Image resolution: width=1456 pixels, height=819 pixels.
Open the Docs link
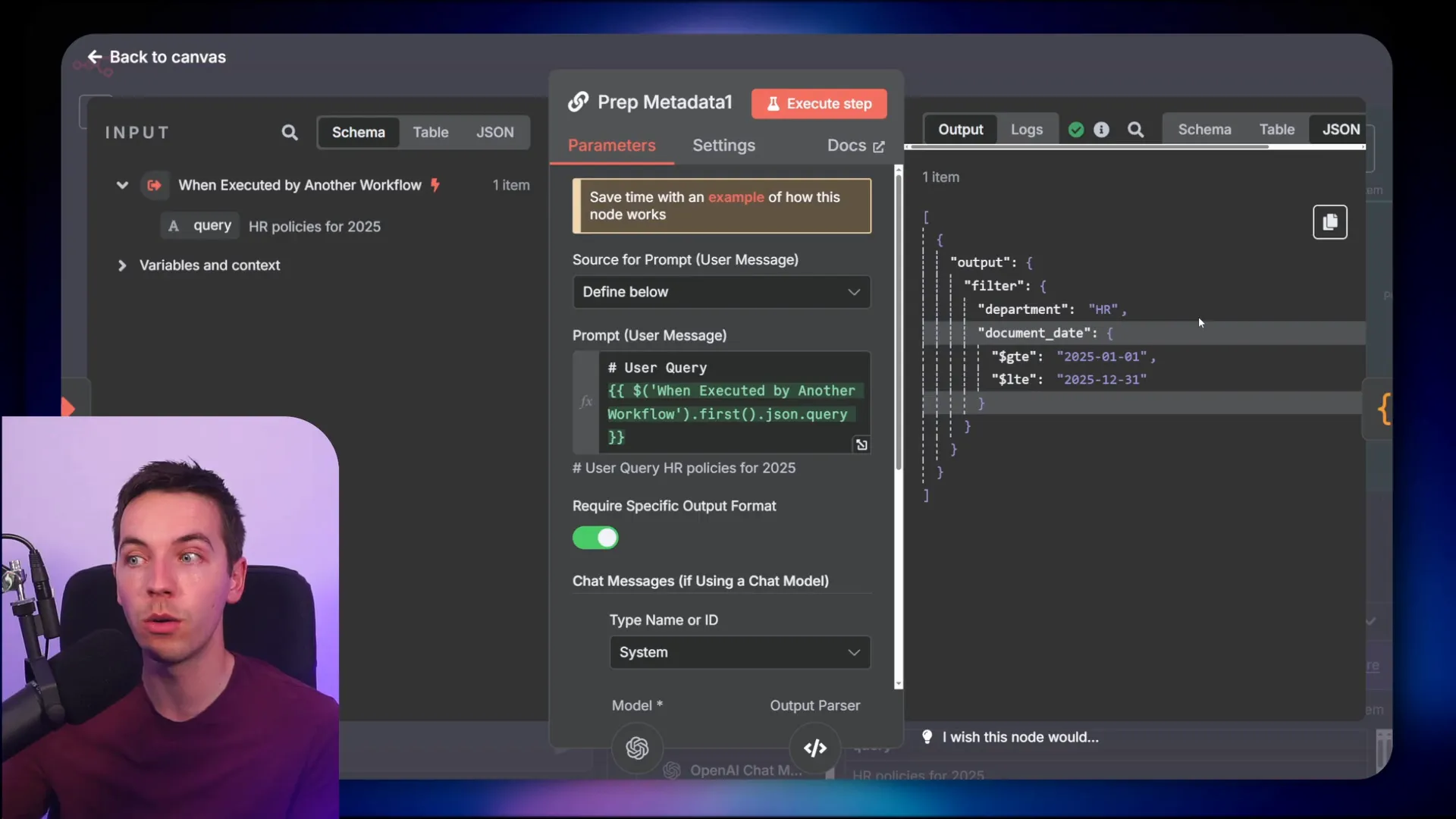[855, 146]
